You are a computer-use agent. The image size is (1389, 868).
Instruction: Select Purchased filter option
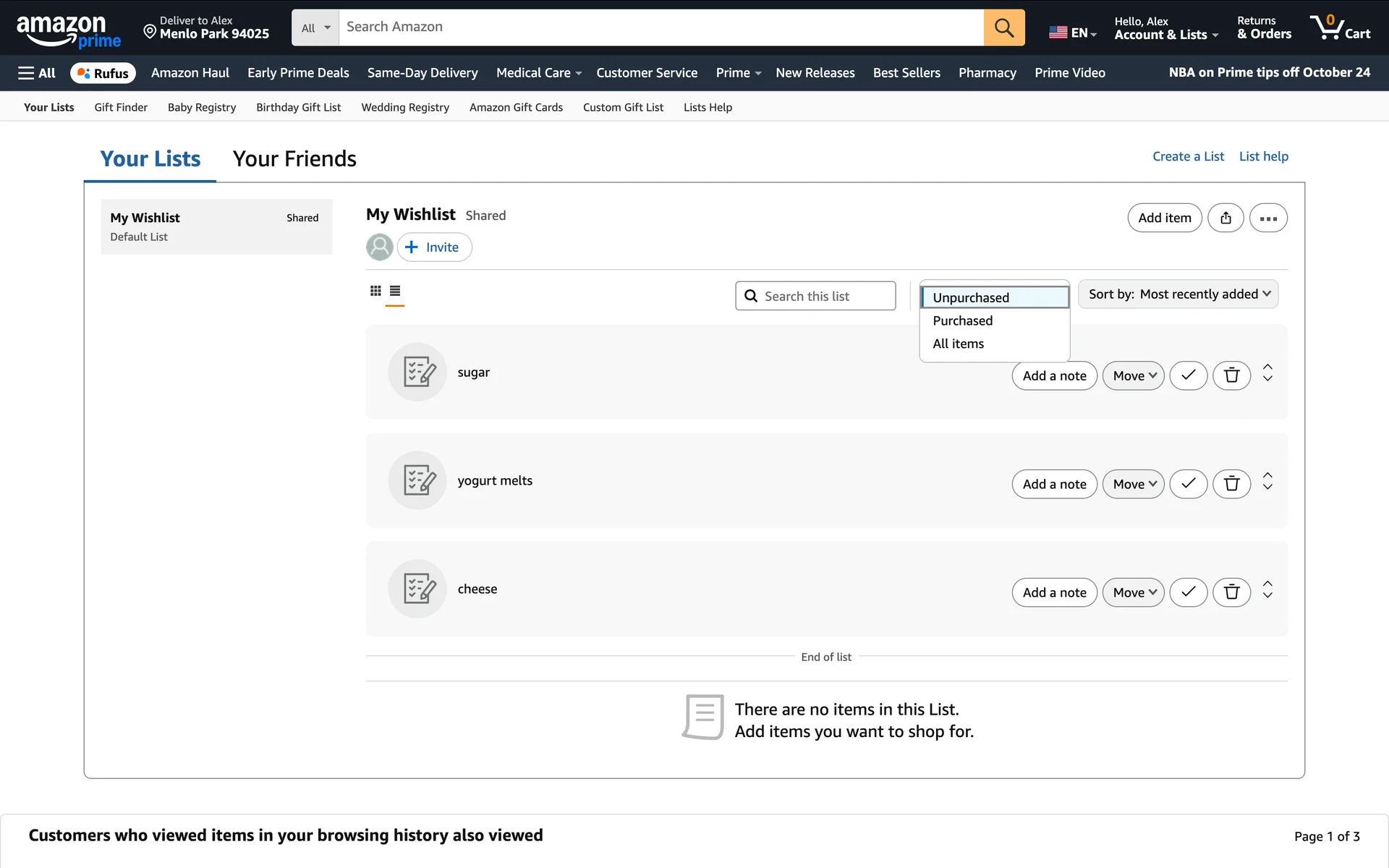pyautogui.click(x=963, y=320)
